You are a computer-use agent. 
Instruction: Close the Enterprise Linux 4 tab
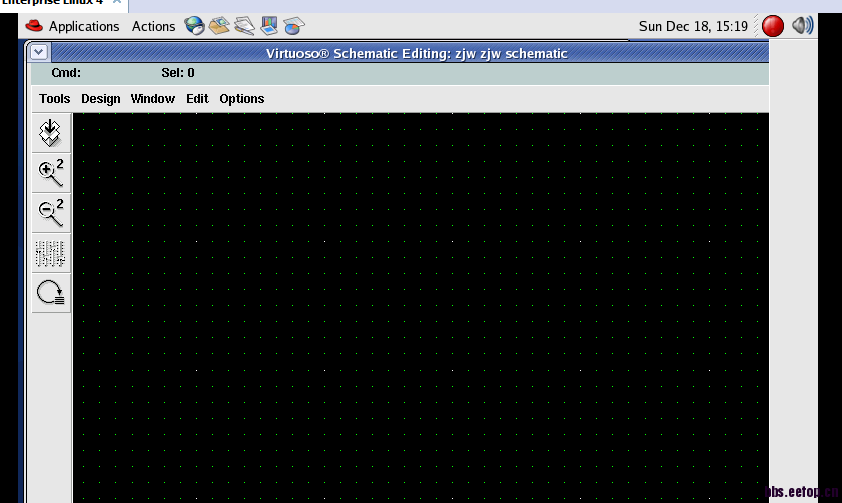117,2
